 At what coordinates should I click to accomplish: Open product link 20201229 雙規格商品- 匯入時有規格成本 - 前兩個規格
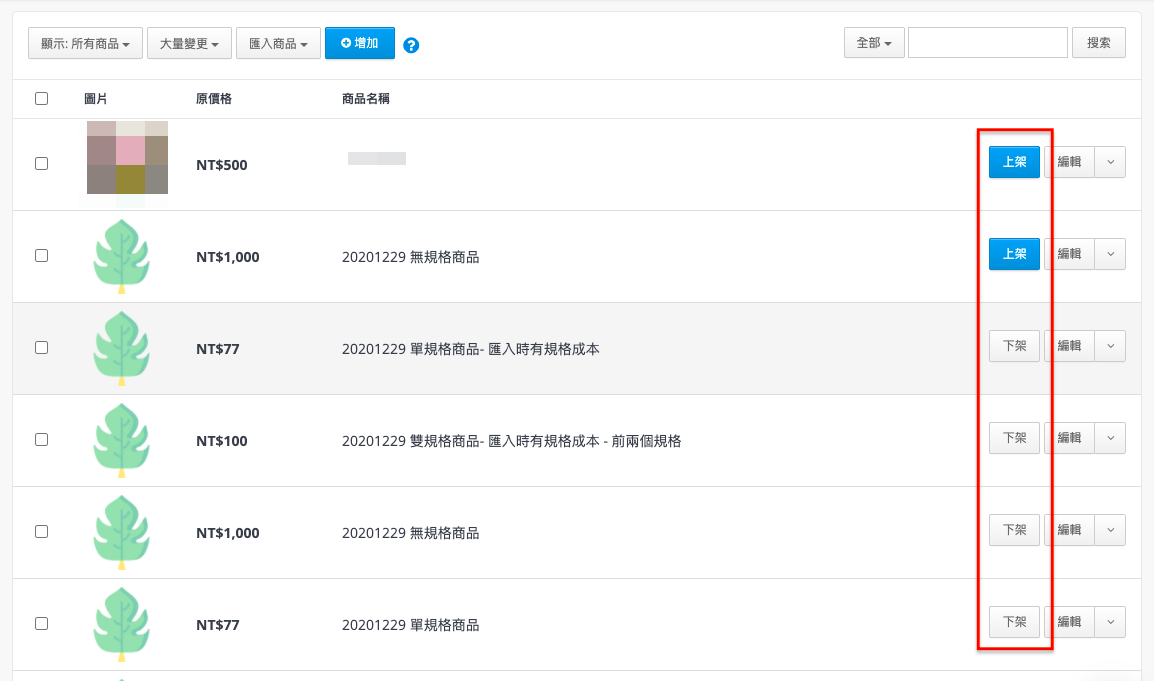511,441
